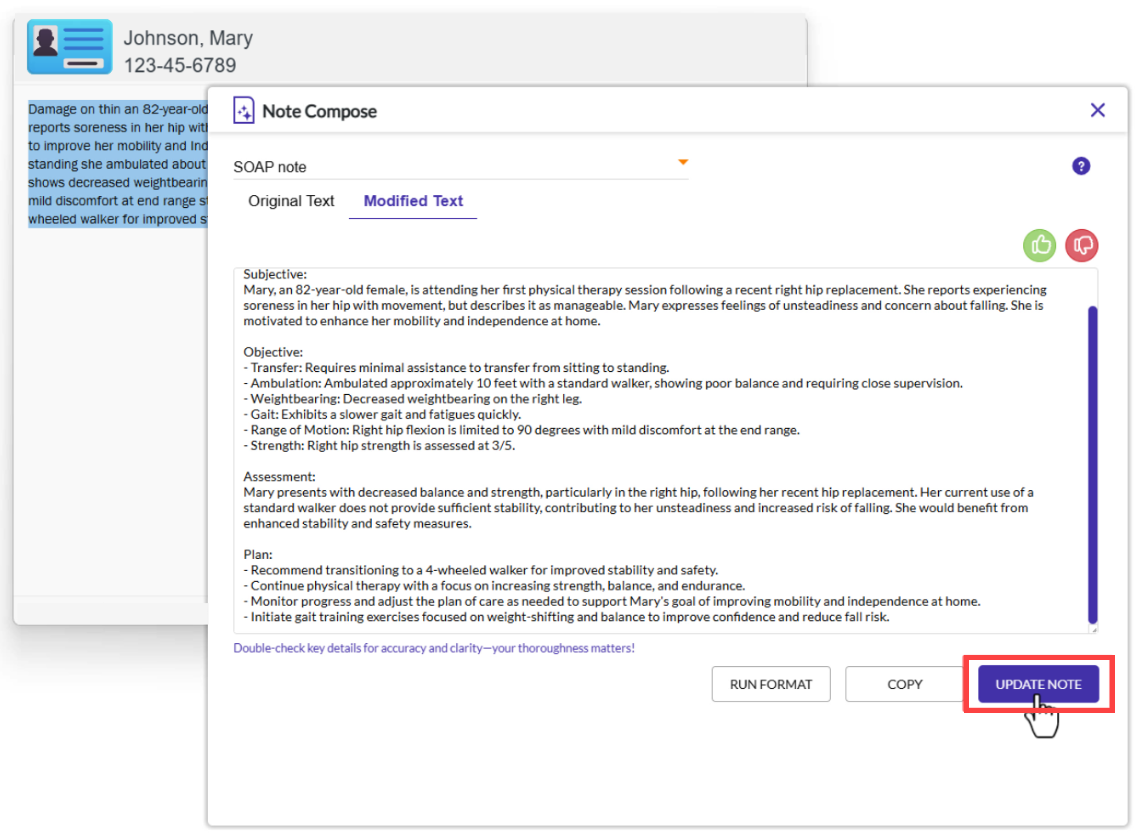The image size is (1138, 837).
Task: Click the 'Monitor progress and adjust' plan line
Action: tap(612, 602)
